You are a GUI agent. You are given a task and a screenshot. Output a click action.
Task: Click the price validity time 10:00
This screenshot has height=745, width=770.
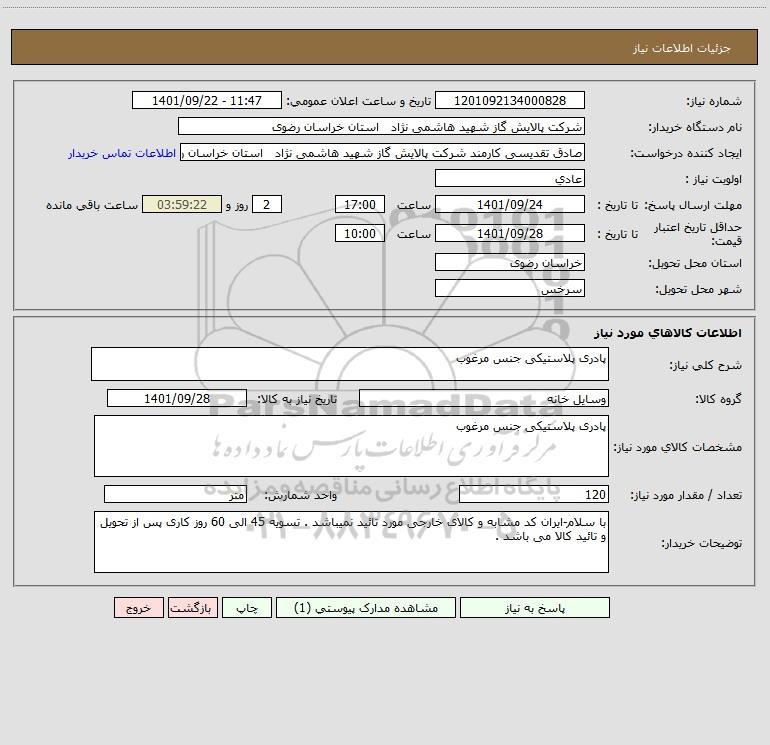point(359,233)
